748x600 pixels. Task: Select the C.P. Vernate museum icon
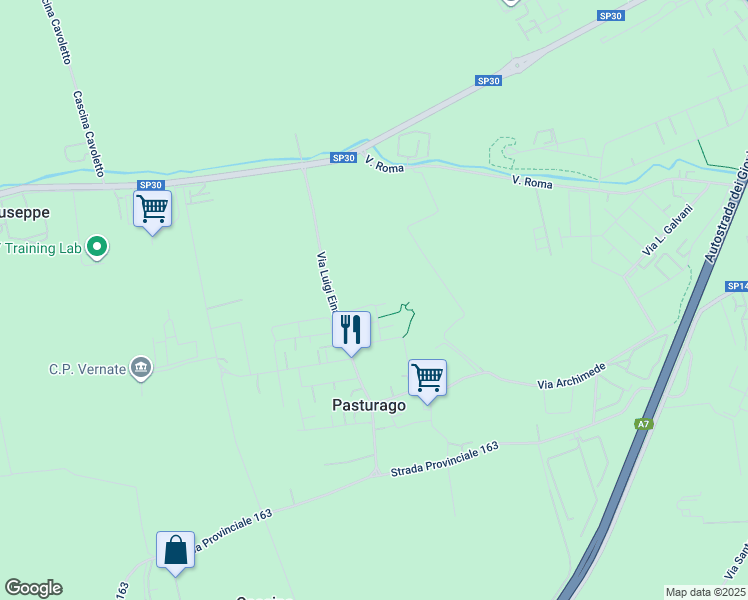[x=141, y=368]
